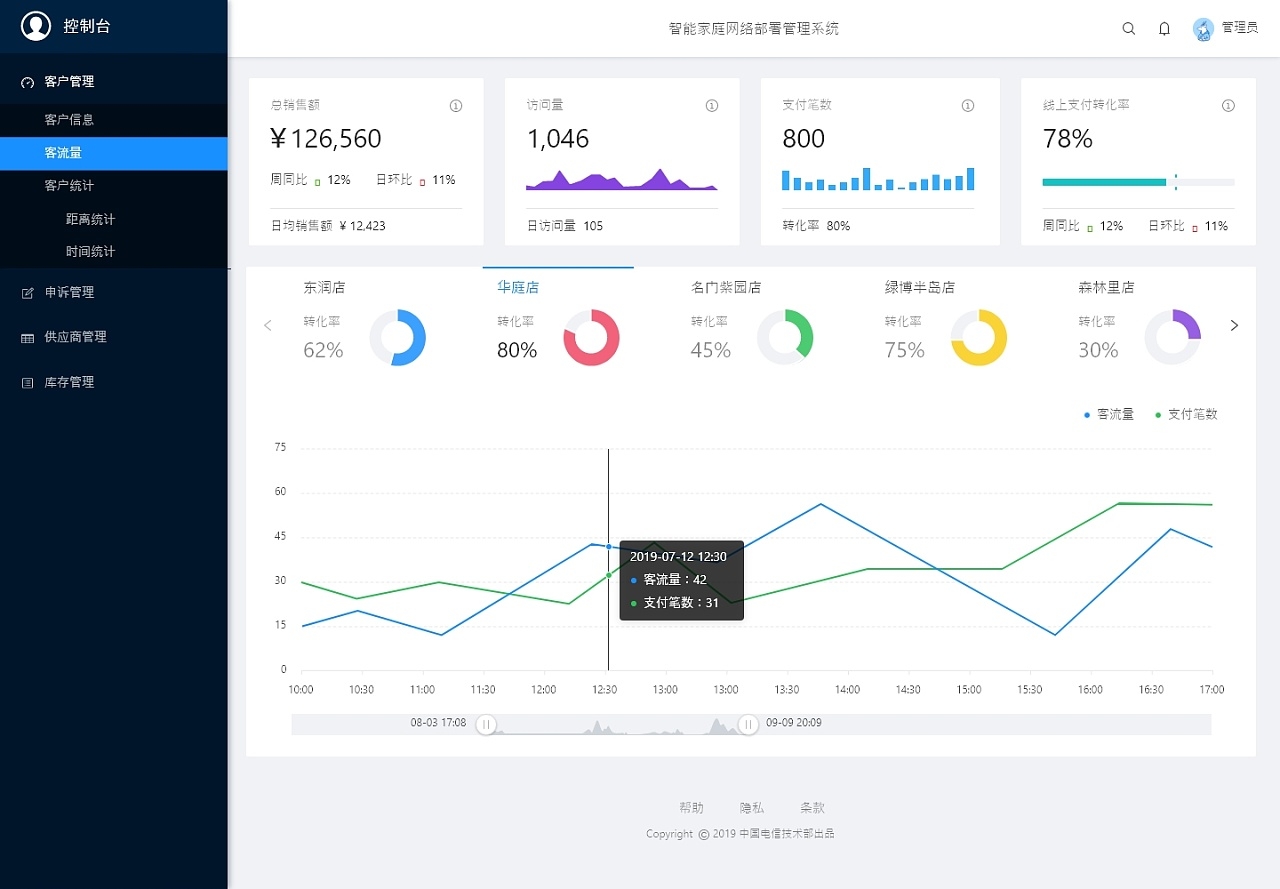Open the 隐私 footer link
This screenshot has height=889, width=1280.
click(752, 808)
